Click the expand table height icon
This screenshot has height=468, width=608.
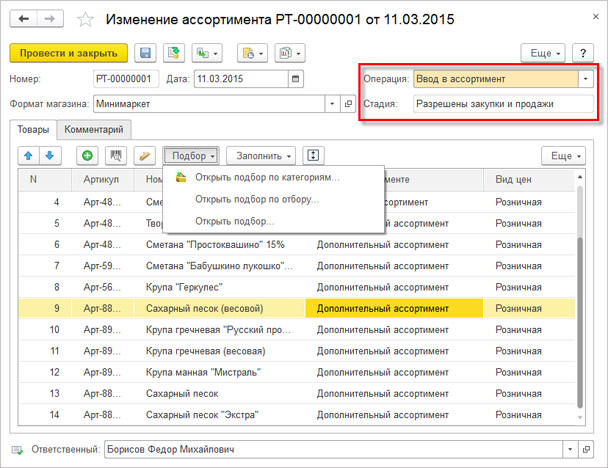(x=313, y=155)
